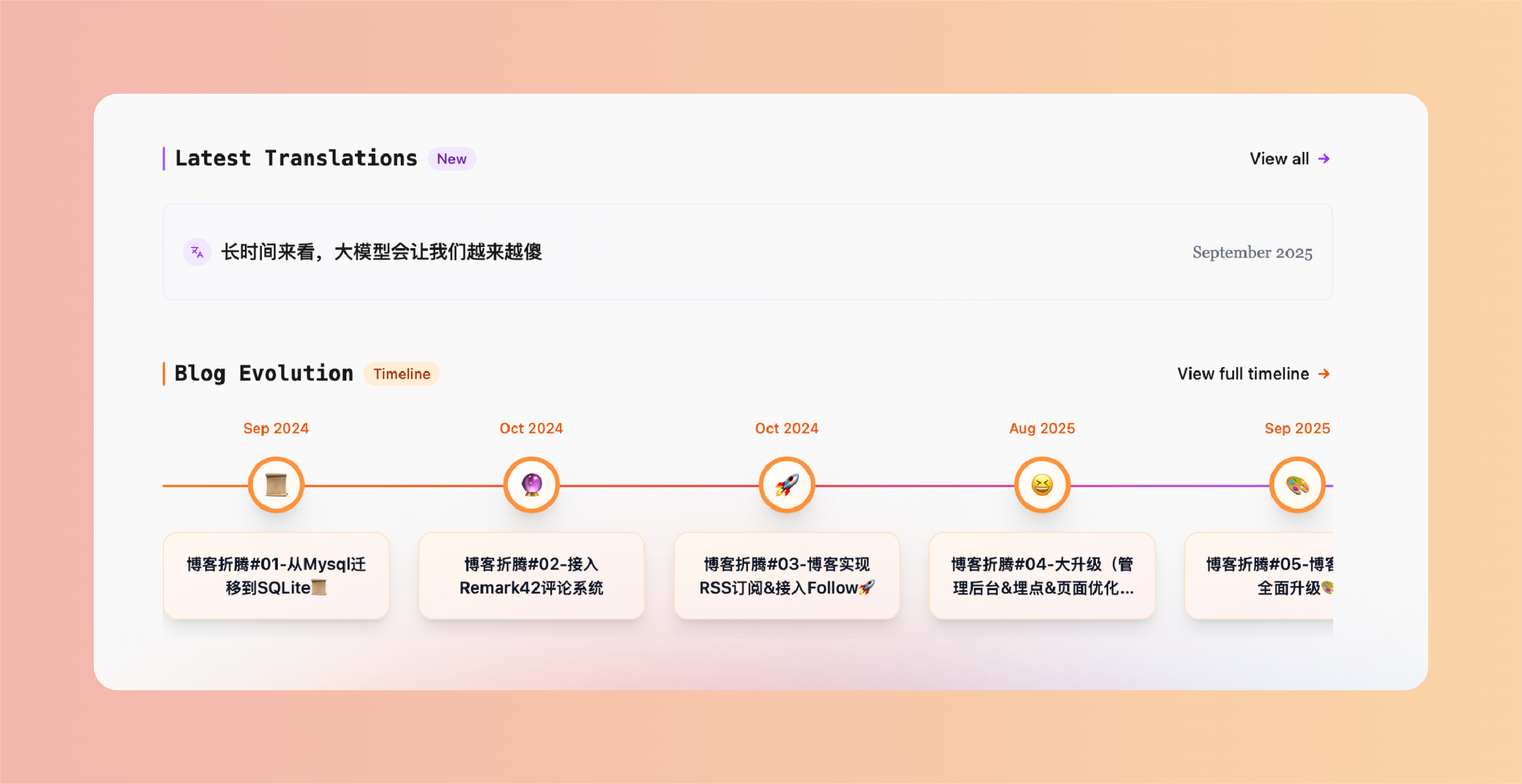Click the rocket timeline node

pyautogui.click(x=787, y=485)
